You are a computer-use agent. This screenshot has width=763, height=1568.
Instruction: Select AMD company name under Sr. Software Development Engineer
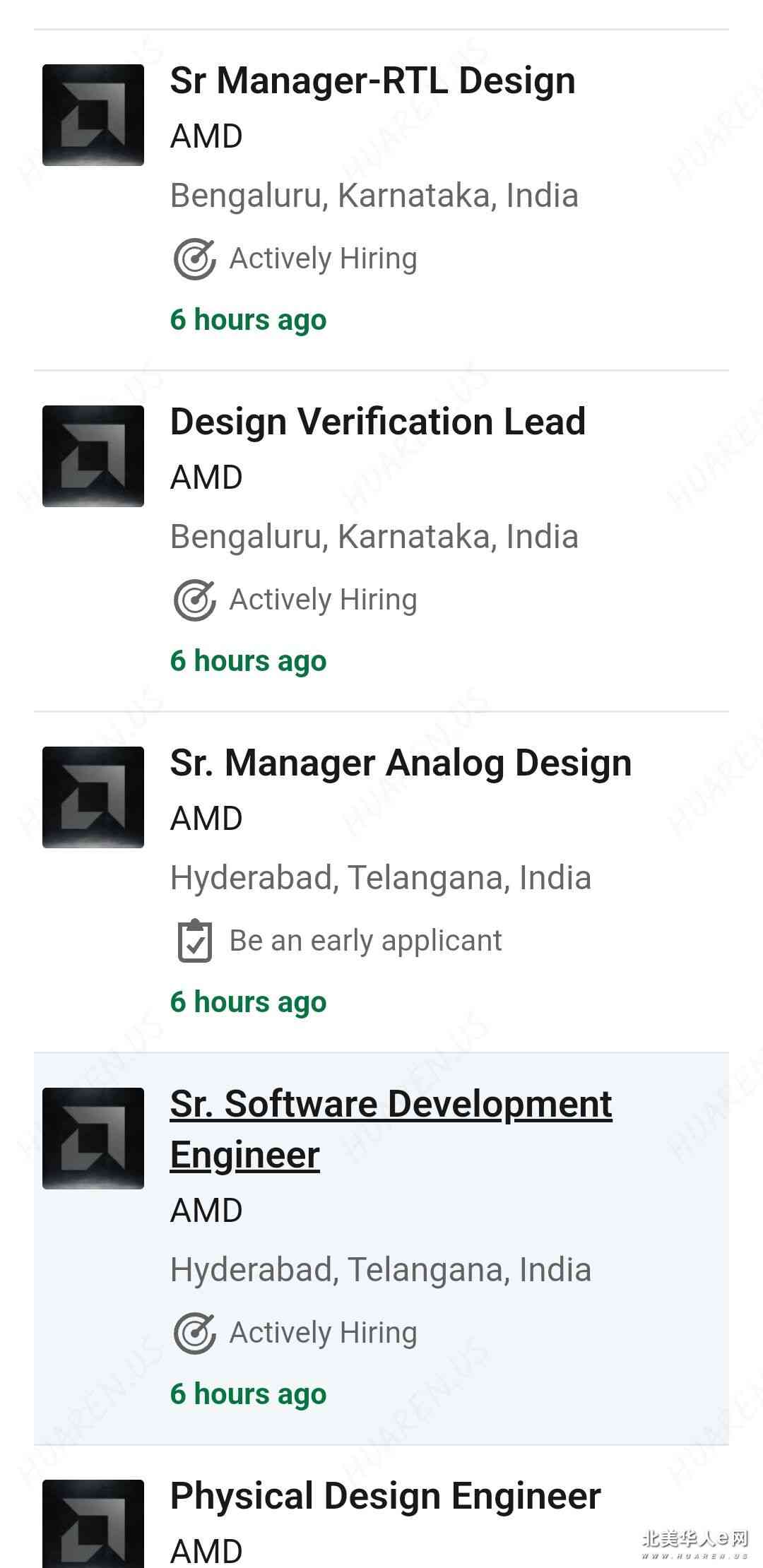click(206, 1211)
